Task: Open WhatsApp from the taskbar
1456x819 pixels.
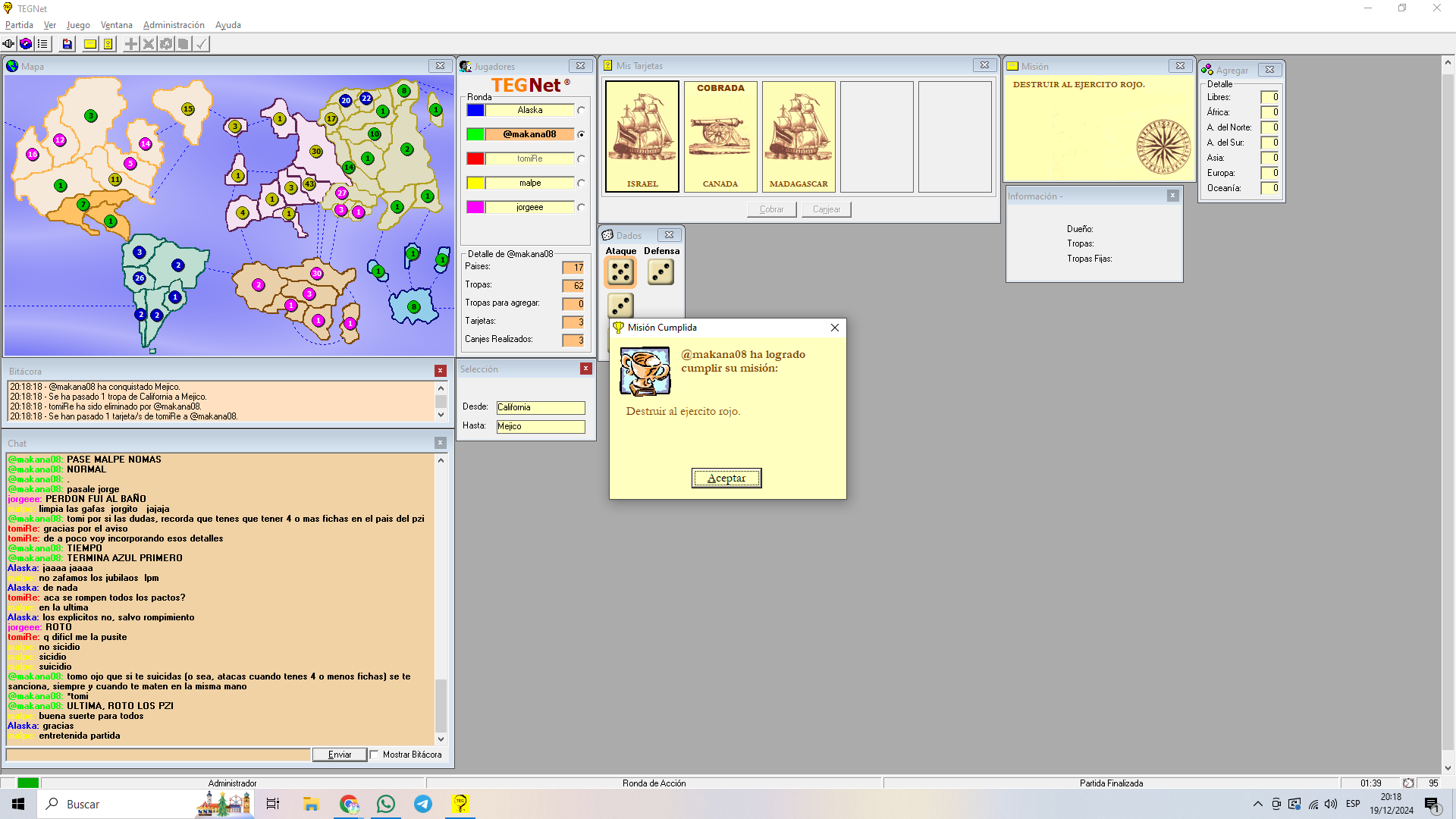Action: (386, 804)
